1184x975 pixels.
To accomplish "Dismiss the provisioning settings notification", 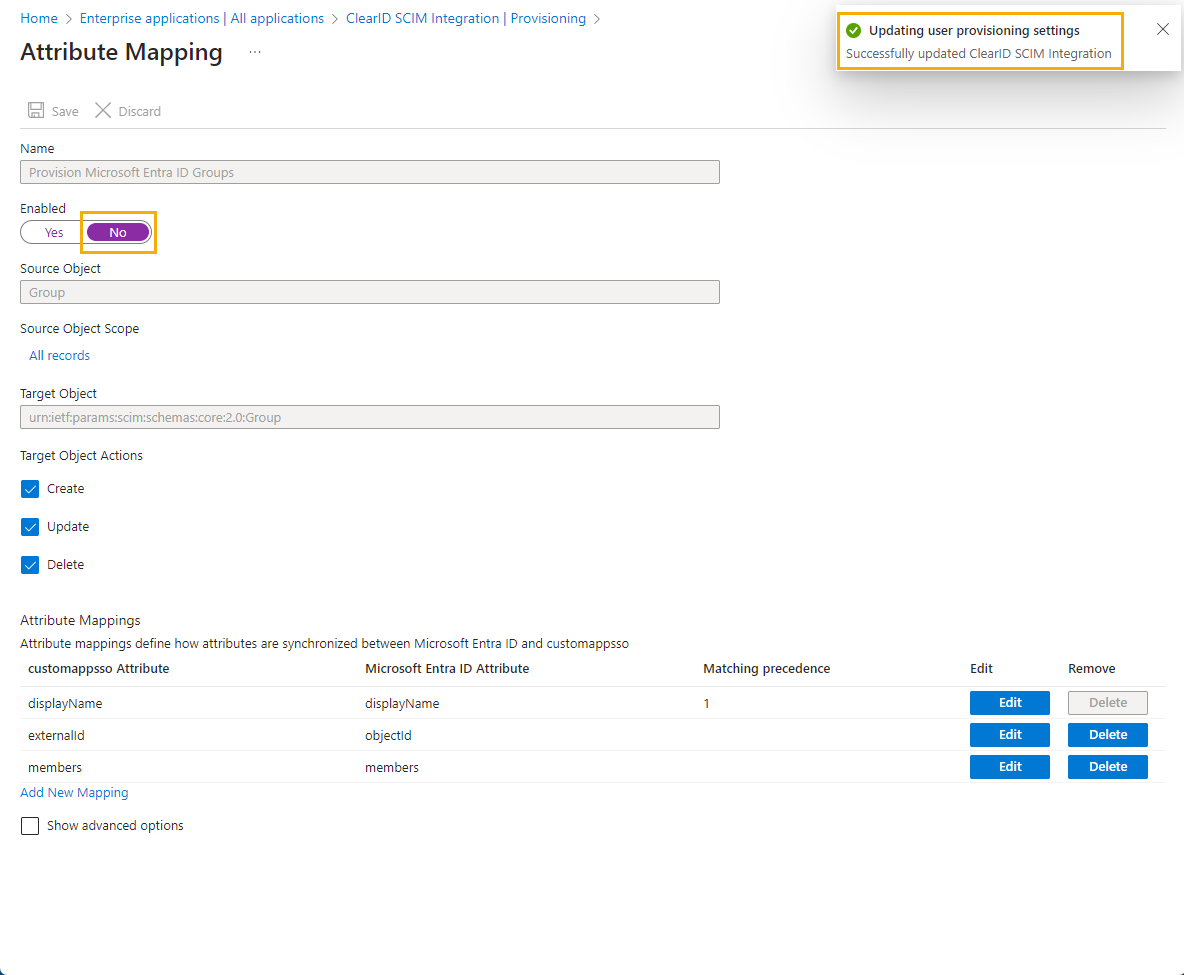I will coord(1162,29).
